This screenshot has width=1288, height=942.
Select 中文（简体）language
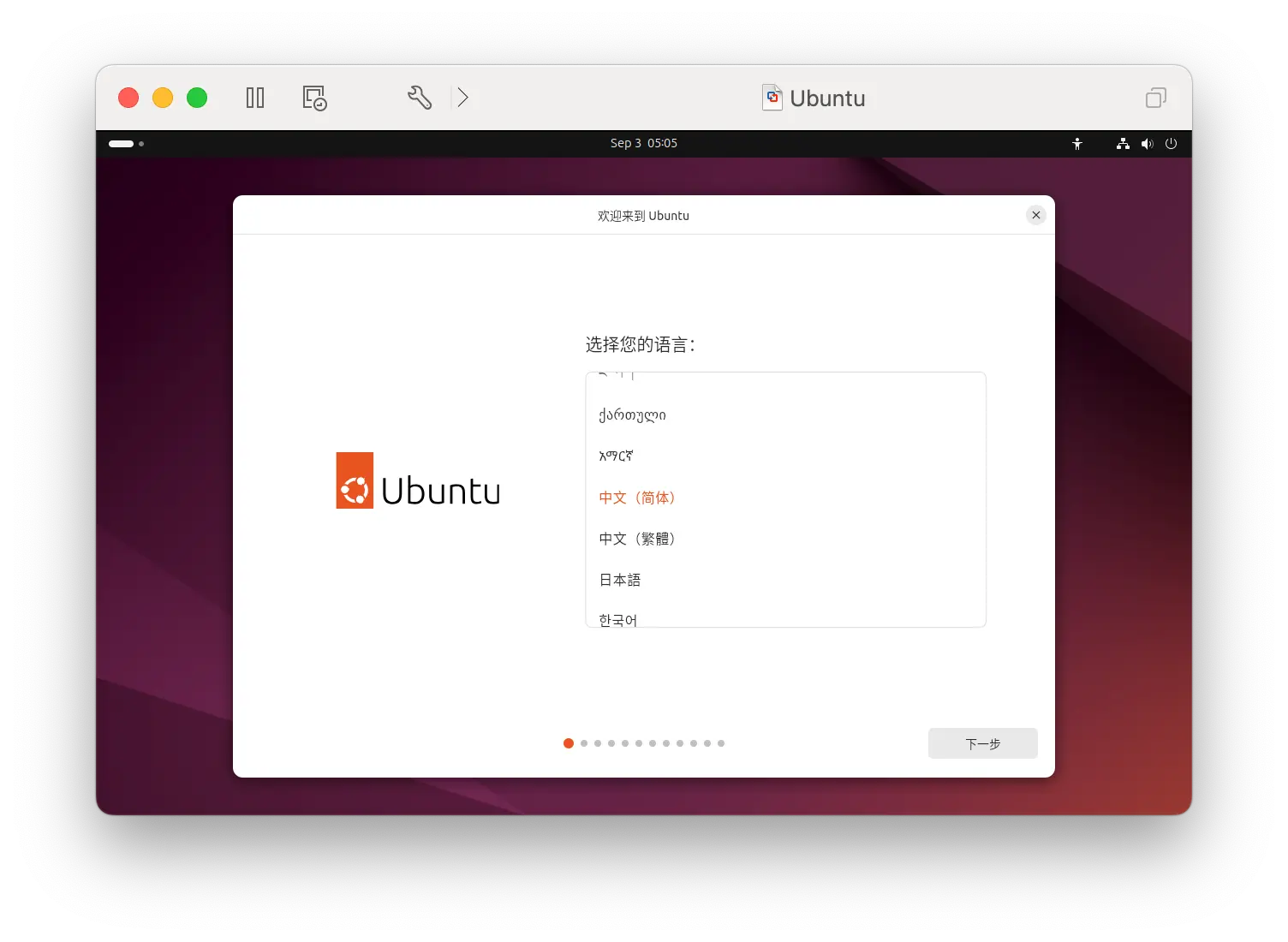[785, 498]
